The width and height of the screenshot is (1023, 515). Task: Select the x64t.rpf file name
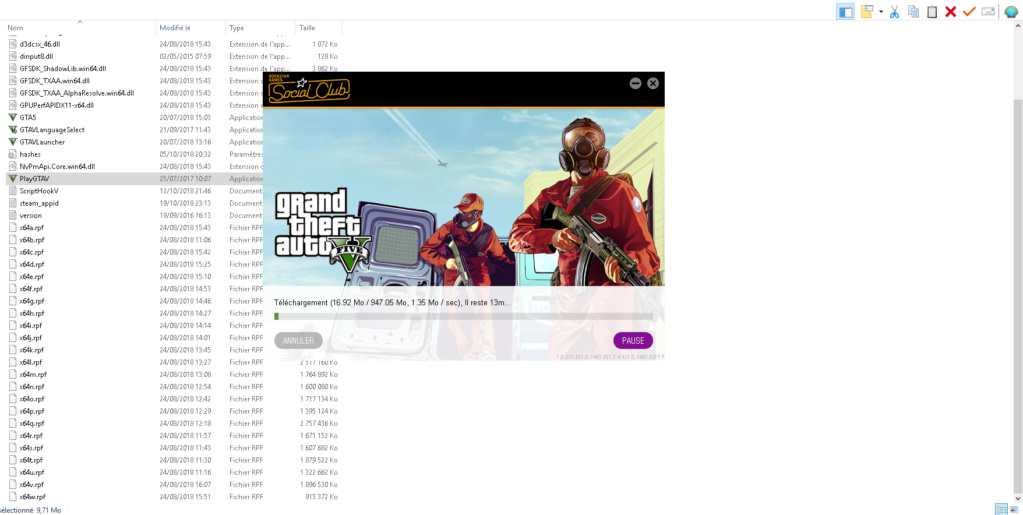pos(31,460)
